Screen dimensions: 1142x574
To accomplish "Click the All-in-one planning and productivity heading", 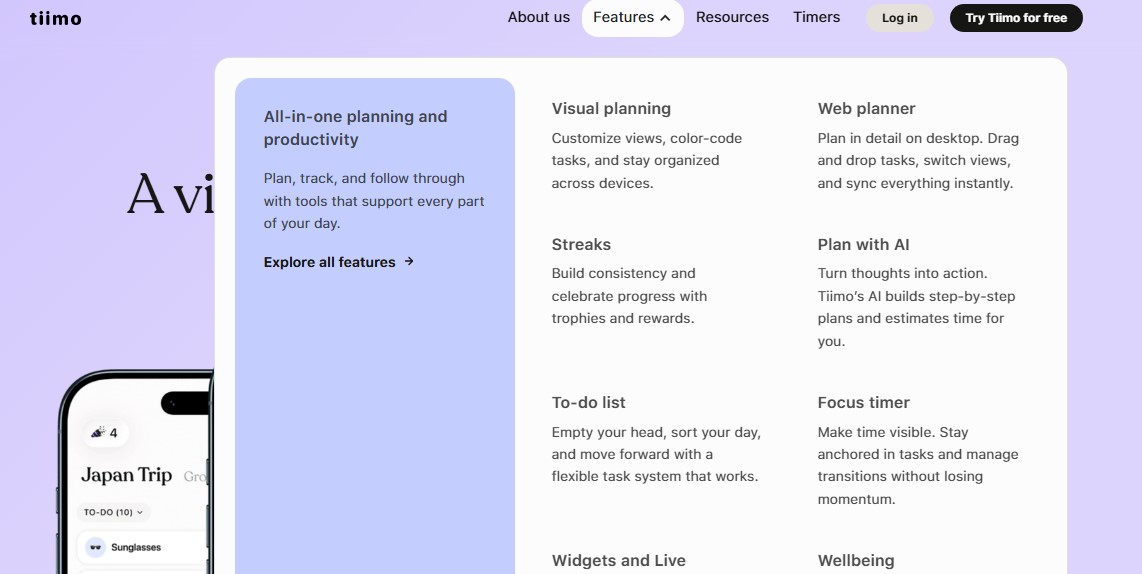I will [x=355, y=128].
